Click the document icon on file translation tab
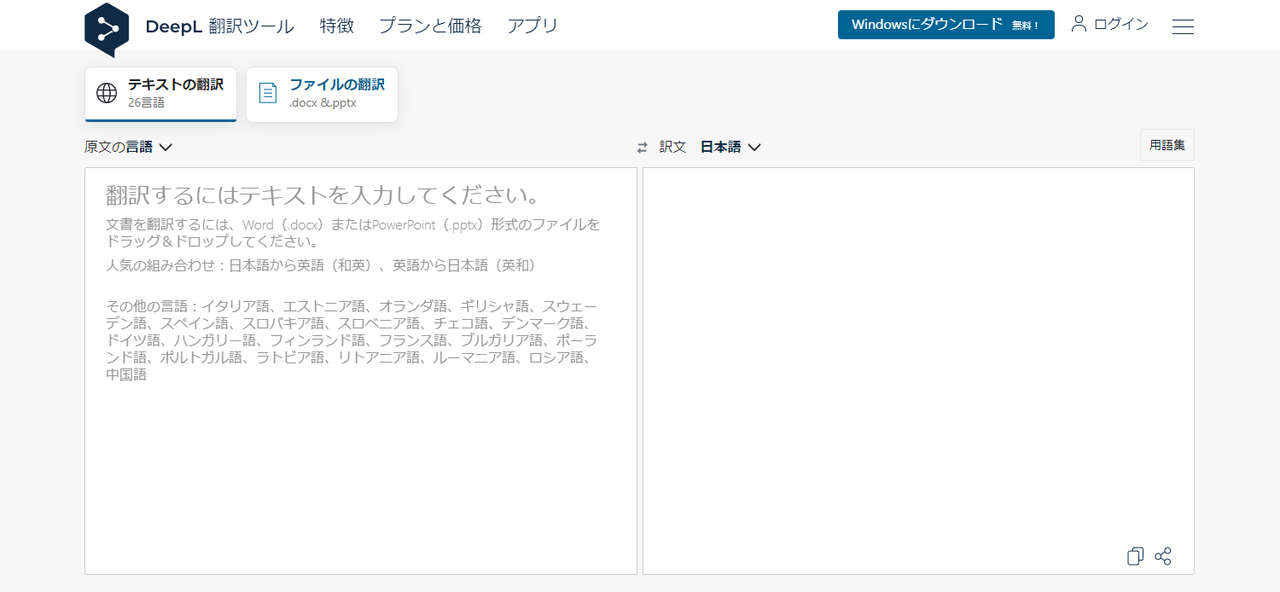1280x592 pixels. point(268,93)
